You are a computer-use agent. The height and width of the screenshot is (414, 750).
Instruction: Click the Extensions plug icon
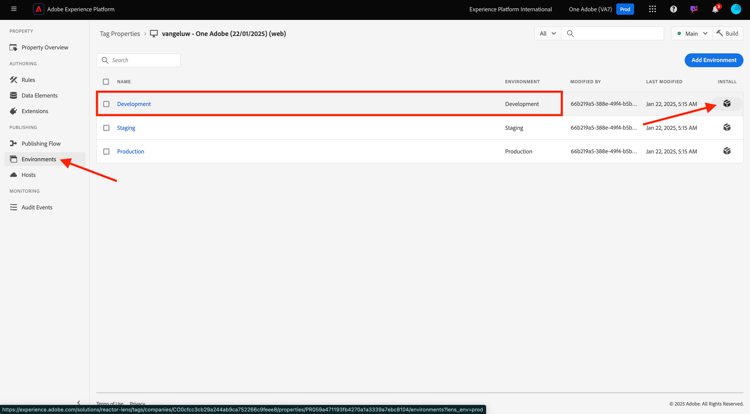pos(13,111)
